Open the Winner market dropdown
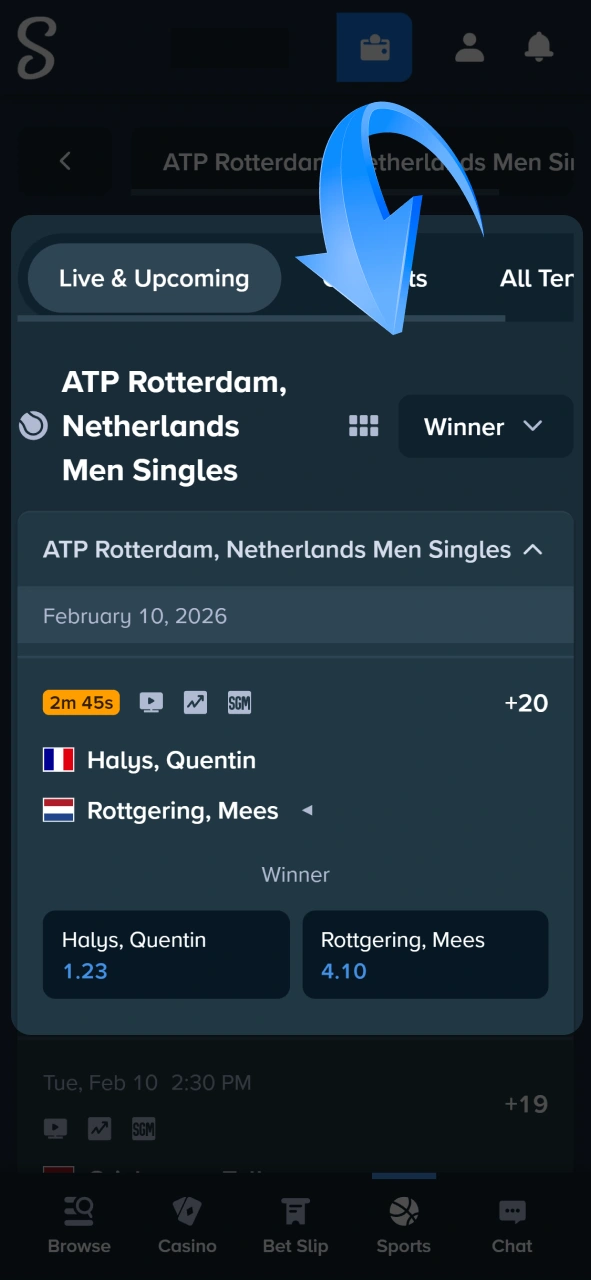This screenshot has height=1280, width=591. (x=485, y=426)
